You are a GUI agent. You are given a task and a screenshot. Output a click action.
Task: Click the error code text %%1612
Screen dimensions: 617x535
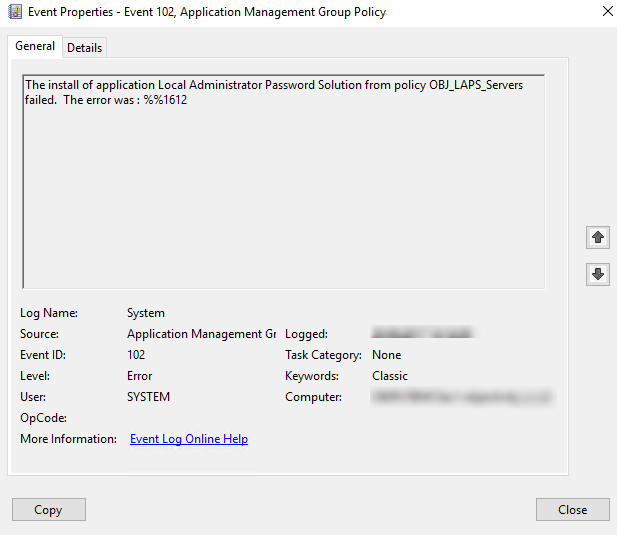[165, 100]
